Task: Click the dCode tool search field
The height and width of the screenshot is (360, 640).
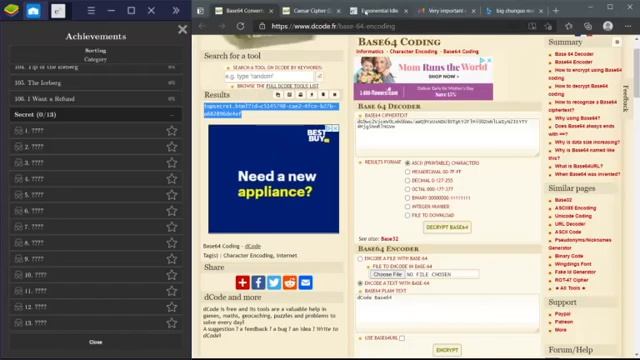Action: [x=269, y=76]
